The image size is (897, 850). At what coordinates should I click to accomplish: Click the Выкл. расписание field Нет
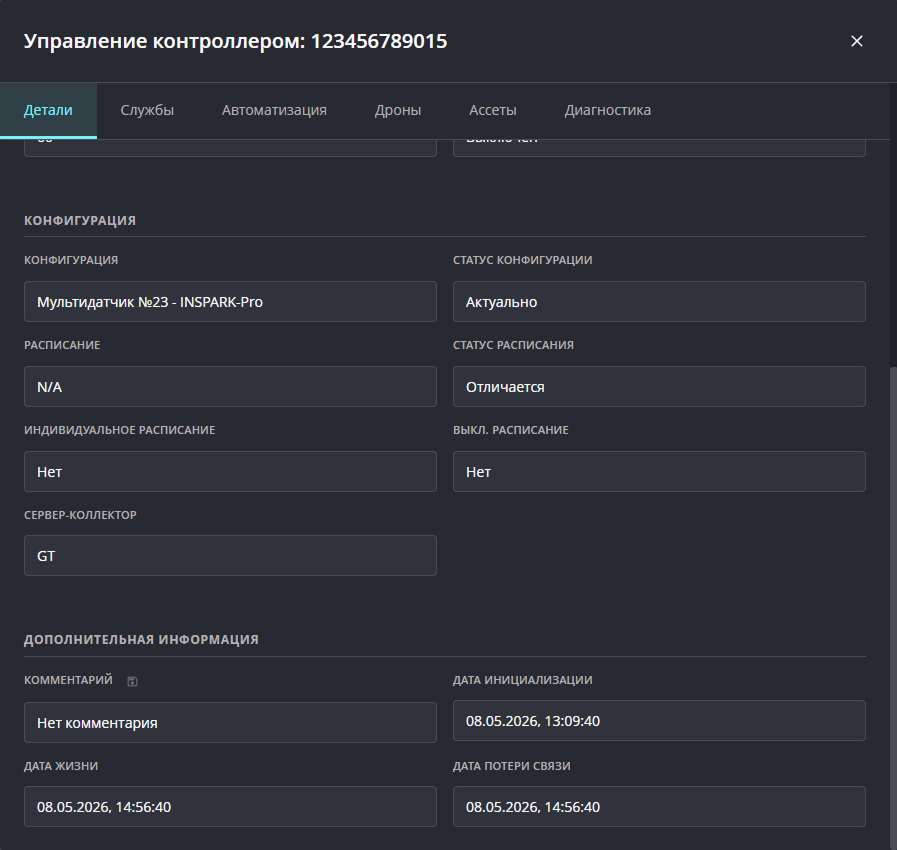coord(659,471)
